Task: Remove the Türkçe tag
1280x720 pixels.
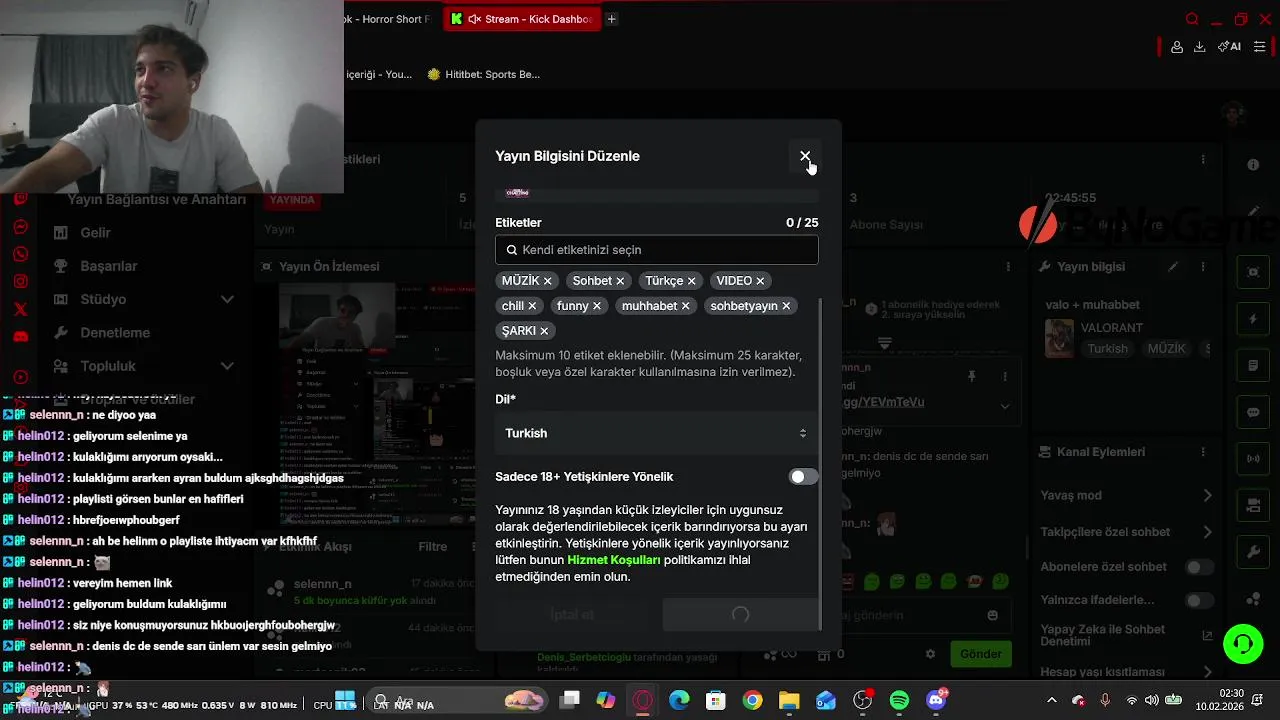Action: point(691,281)
